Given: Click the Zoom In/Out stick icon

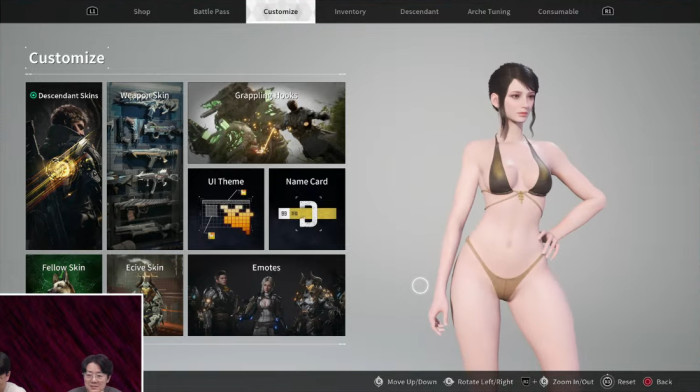Looking at the screenshot, I should point(544,382).
